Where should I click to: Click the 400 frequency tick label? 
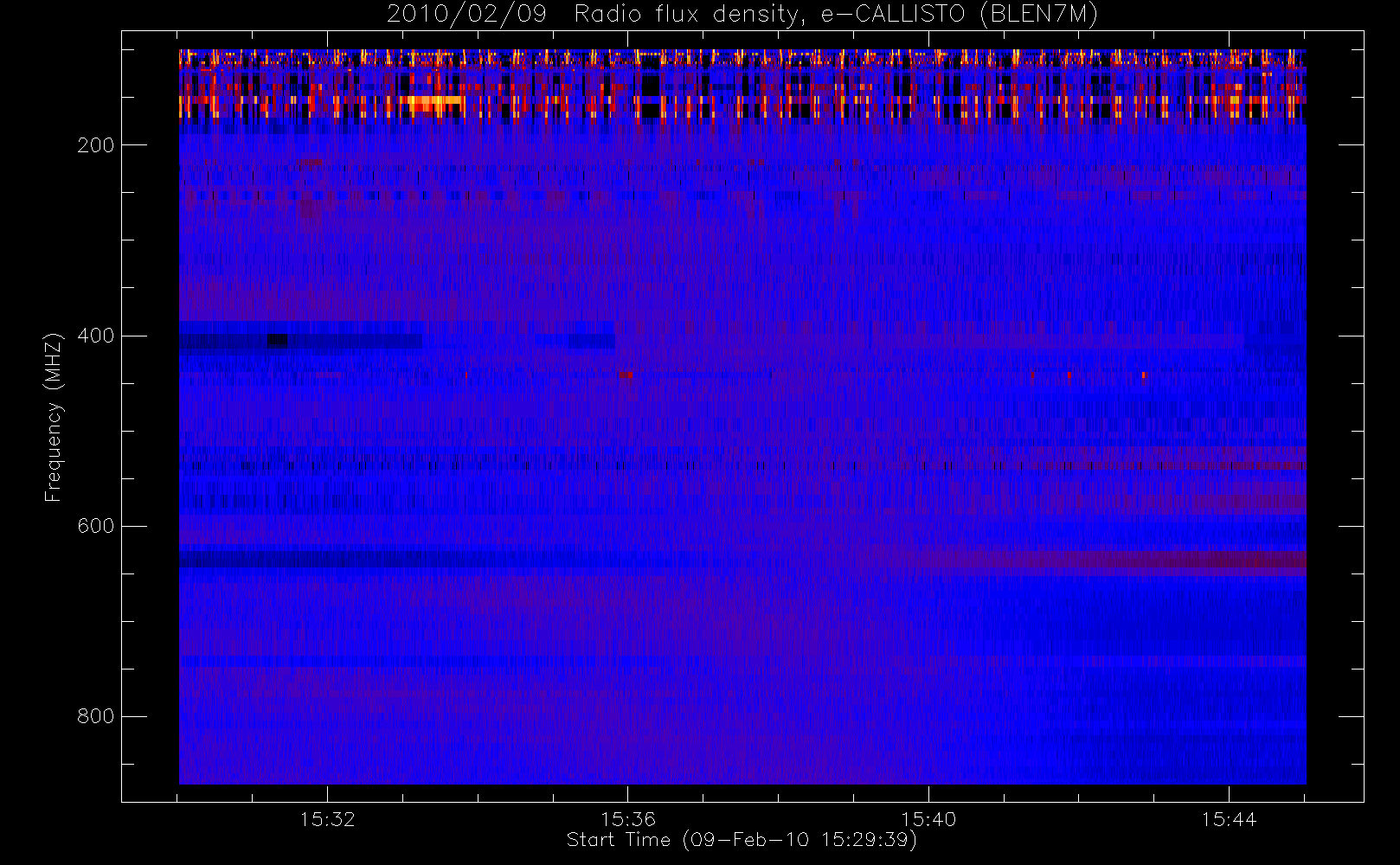click(95, 336)
